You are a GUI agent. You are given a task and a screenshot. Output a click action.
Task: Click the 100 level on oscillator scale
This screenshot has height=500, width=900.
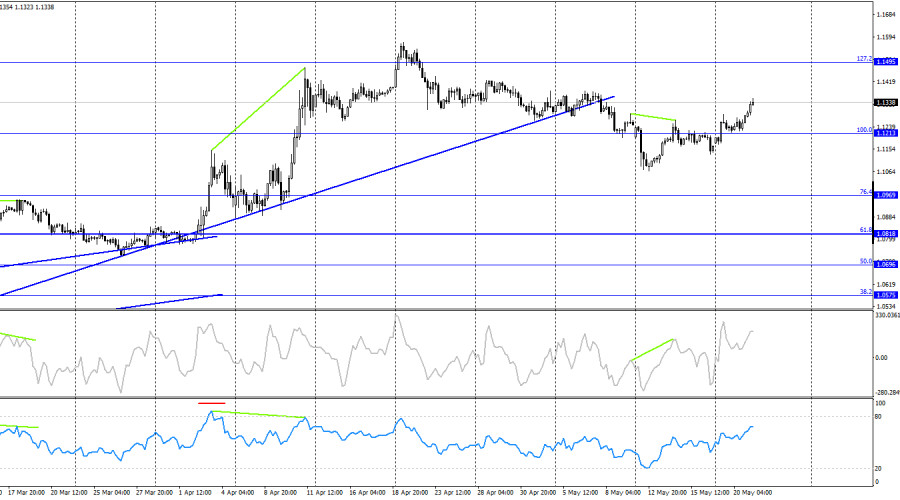pyautogui.click(x=880, y=404)
